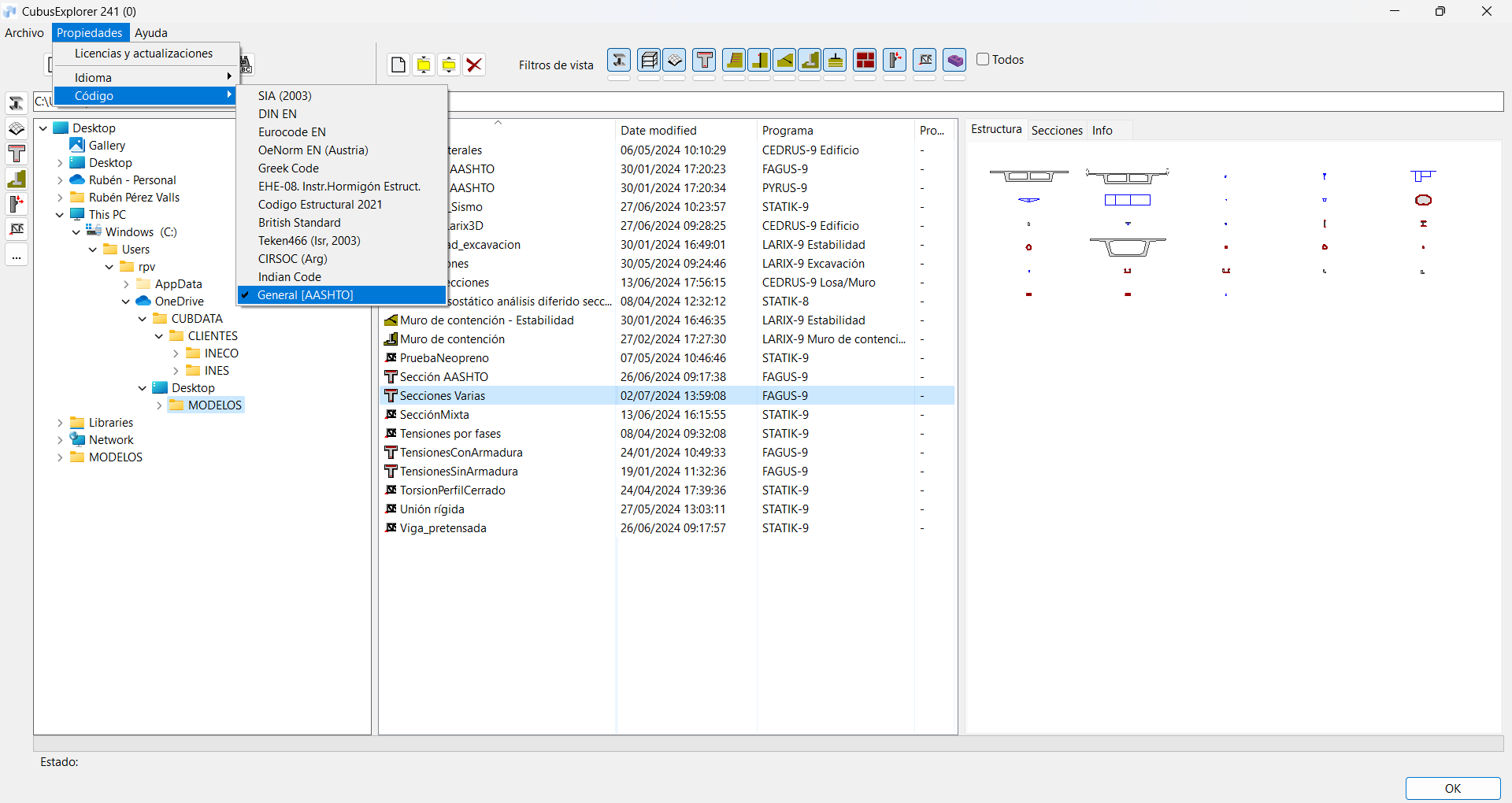Viewport: 1512px width, 803px height.
Task: Click the retaining wall icon in left sidebar
Action: click(17, 179)
